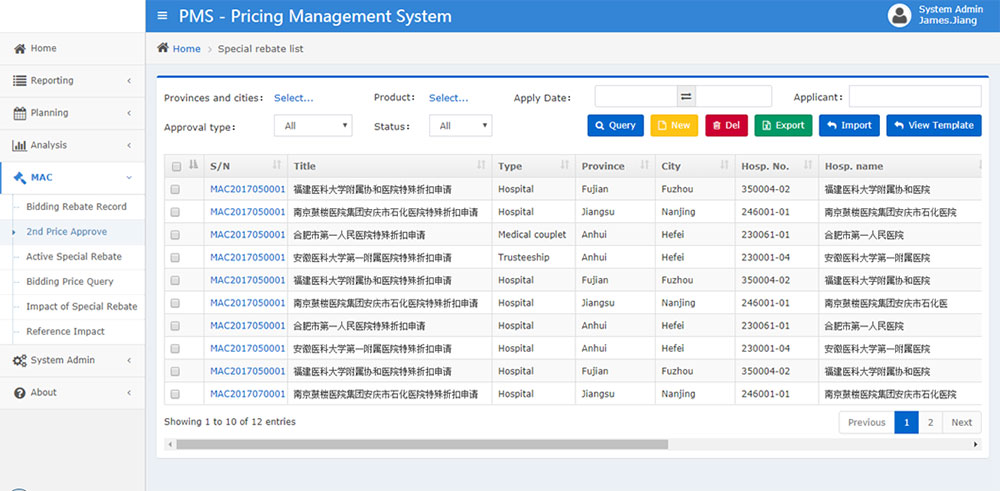Screen dimensions: 1000x491
Task: Open the Status dropdown
Action: (460, 126)
